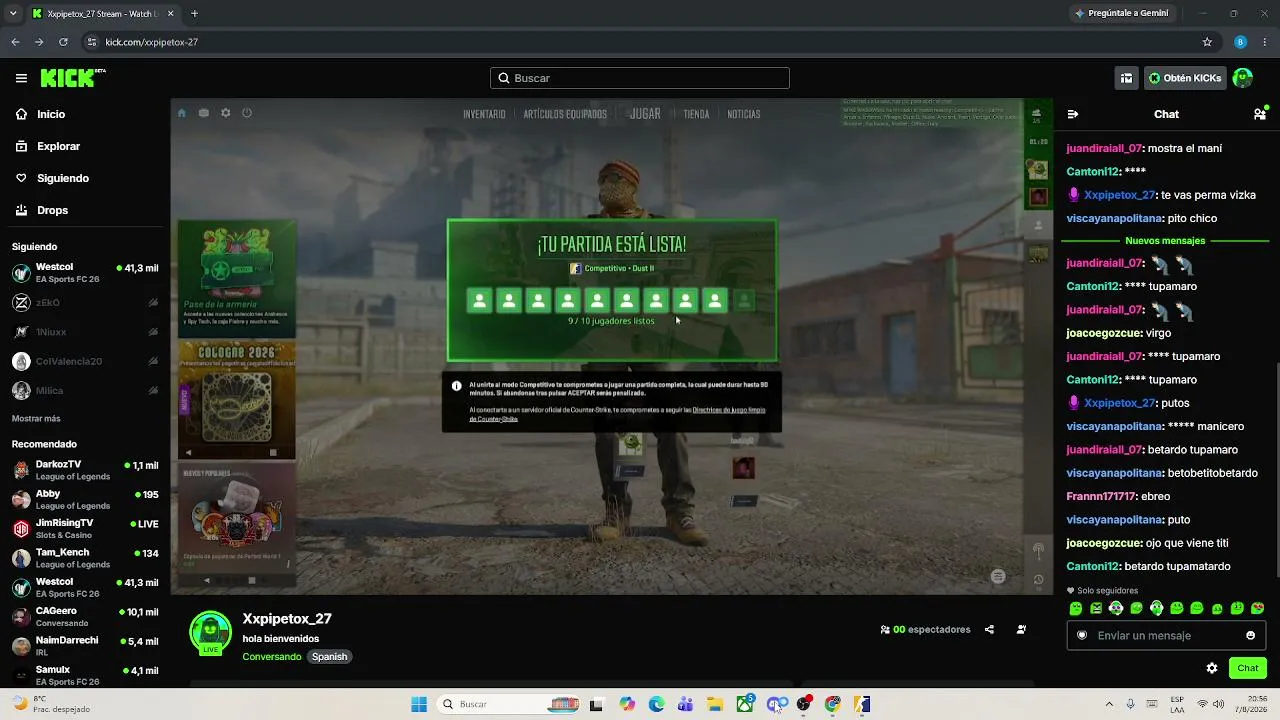Image resolution: width=1280 pixels, height=720 pixels.
Task: Reload the page in the browser
Action: (63, 42)
